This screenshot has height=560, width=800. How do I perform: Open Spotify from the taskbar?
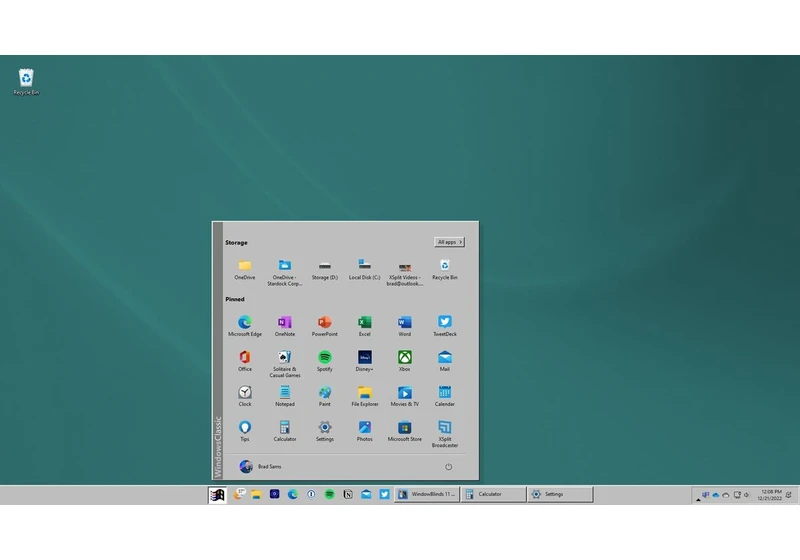coord(330,494)
